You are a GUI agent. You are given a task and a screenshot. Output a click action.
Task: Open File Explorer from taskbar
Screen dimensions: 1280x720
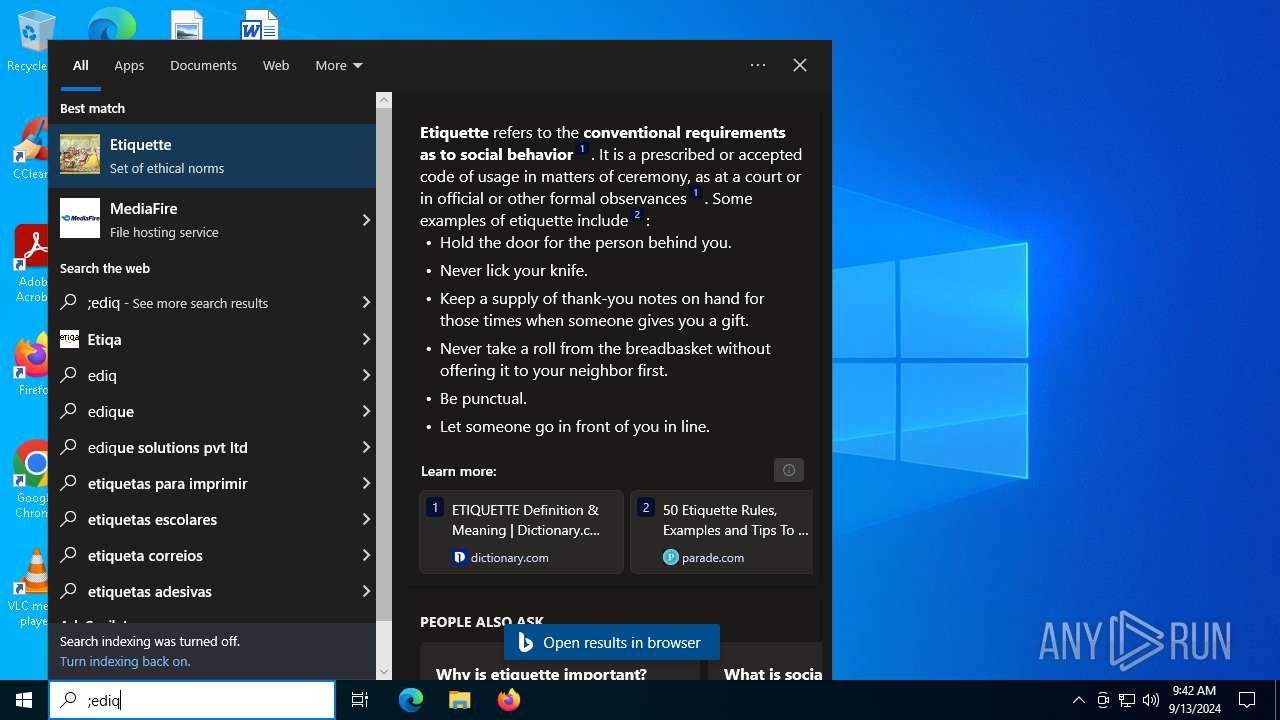coord(459,700)
